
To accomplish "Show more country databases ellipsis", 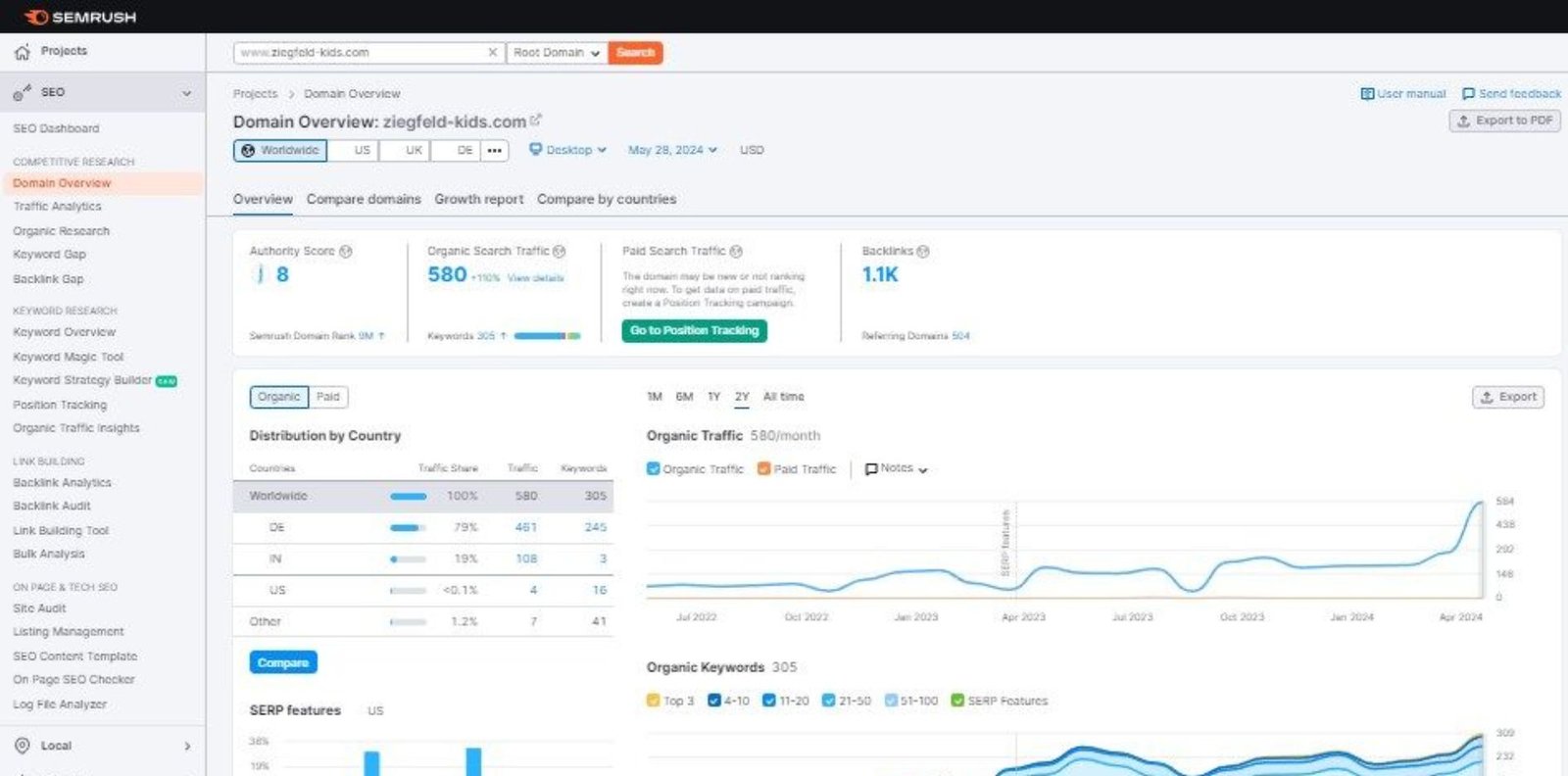I will 495,150.
